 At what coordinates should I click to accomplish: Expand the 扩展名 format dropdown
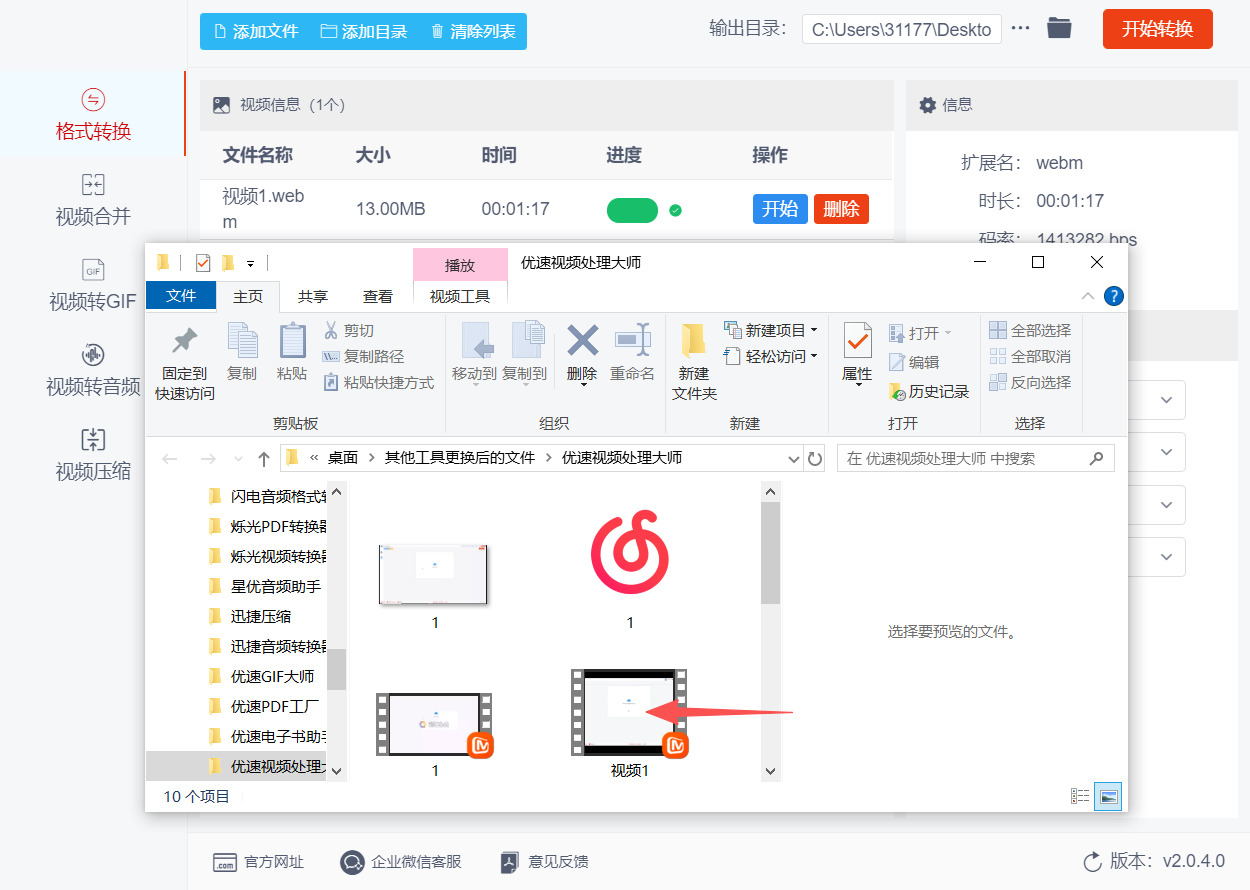(x=1165, y=399)
